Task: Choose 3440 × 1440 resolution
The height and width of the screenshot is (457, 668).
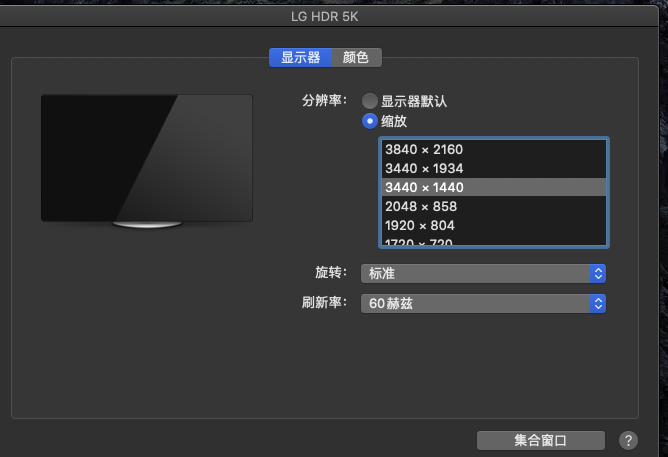Action: pyautogui.click(x=493, y=187)
